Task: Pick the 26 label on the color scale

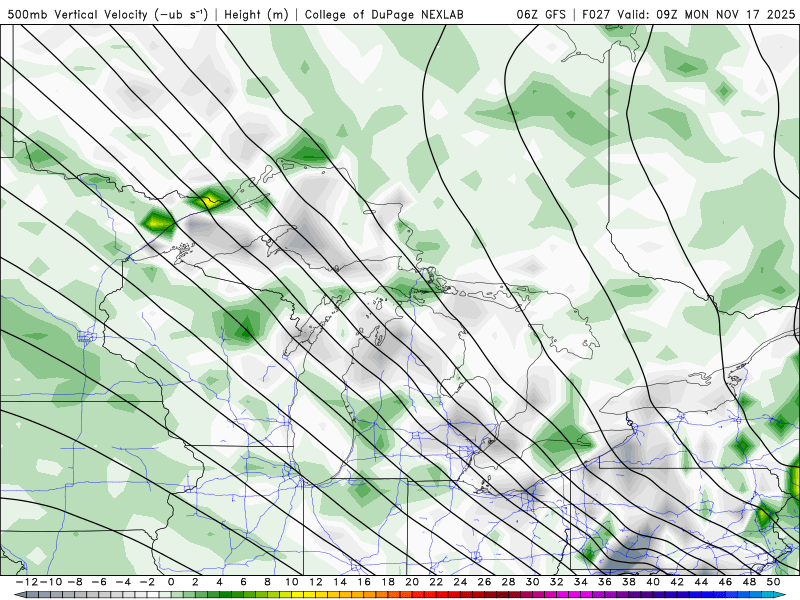Action: coord(484,582)
